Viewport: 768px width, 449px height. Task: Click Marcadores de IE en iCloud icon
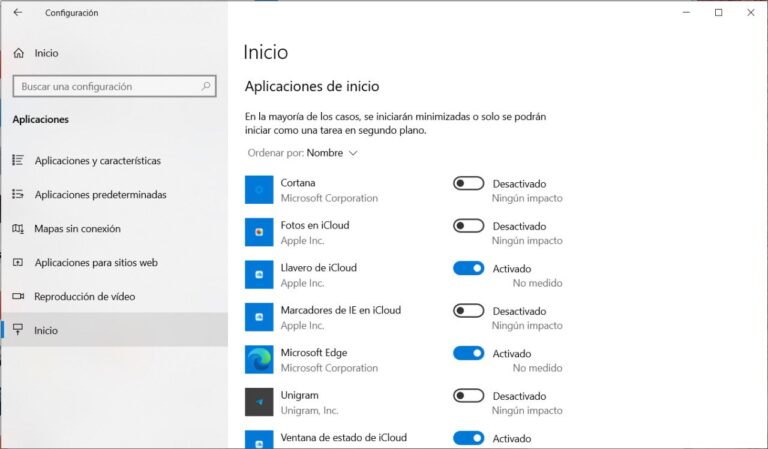pos(259,317)
